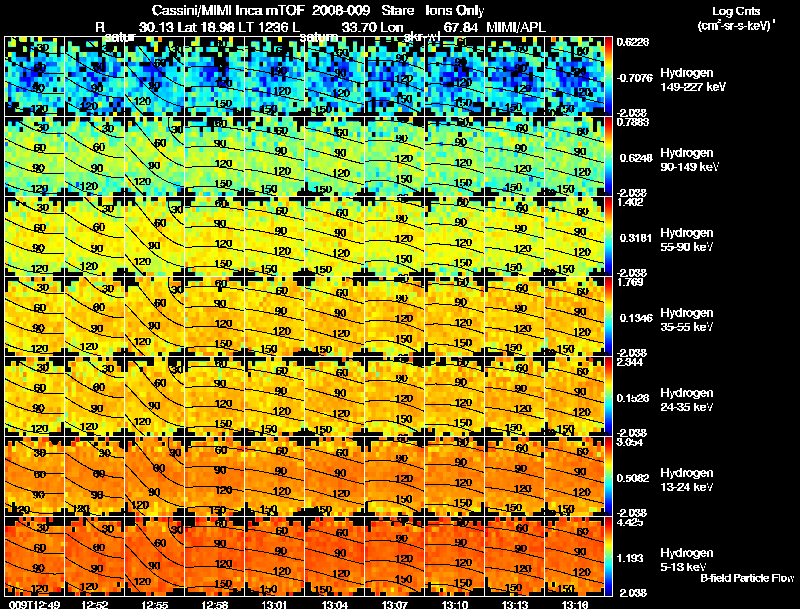Click the '0.6228' colorbar maximum value
800x609 pixels.
tap(633, 42)
